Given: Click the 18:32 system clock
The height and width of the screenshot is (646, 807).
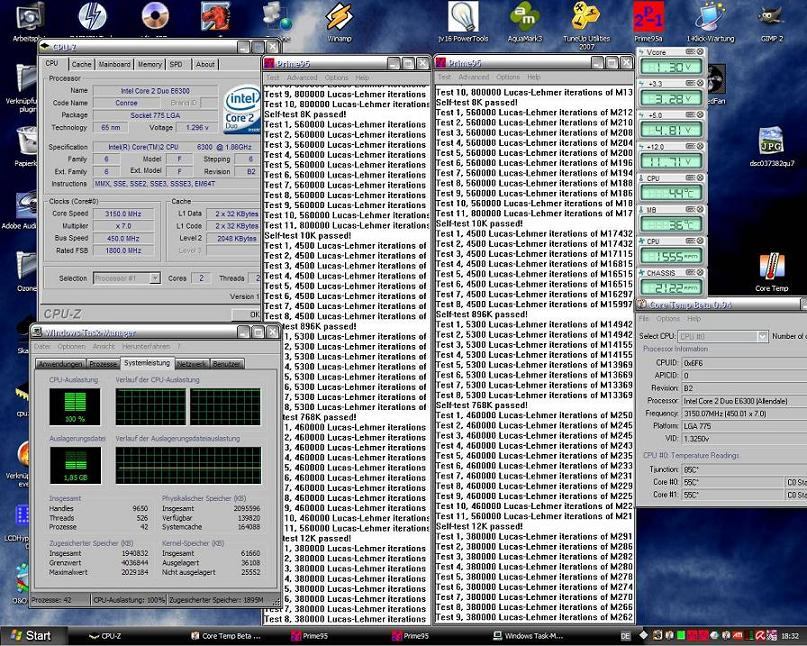Looking at the screenshot, I should pyautogui.click(x=790, y=636).
